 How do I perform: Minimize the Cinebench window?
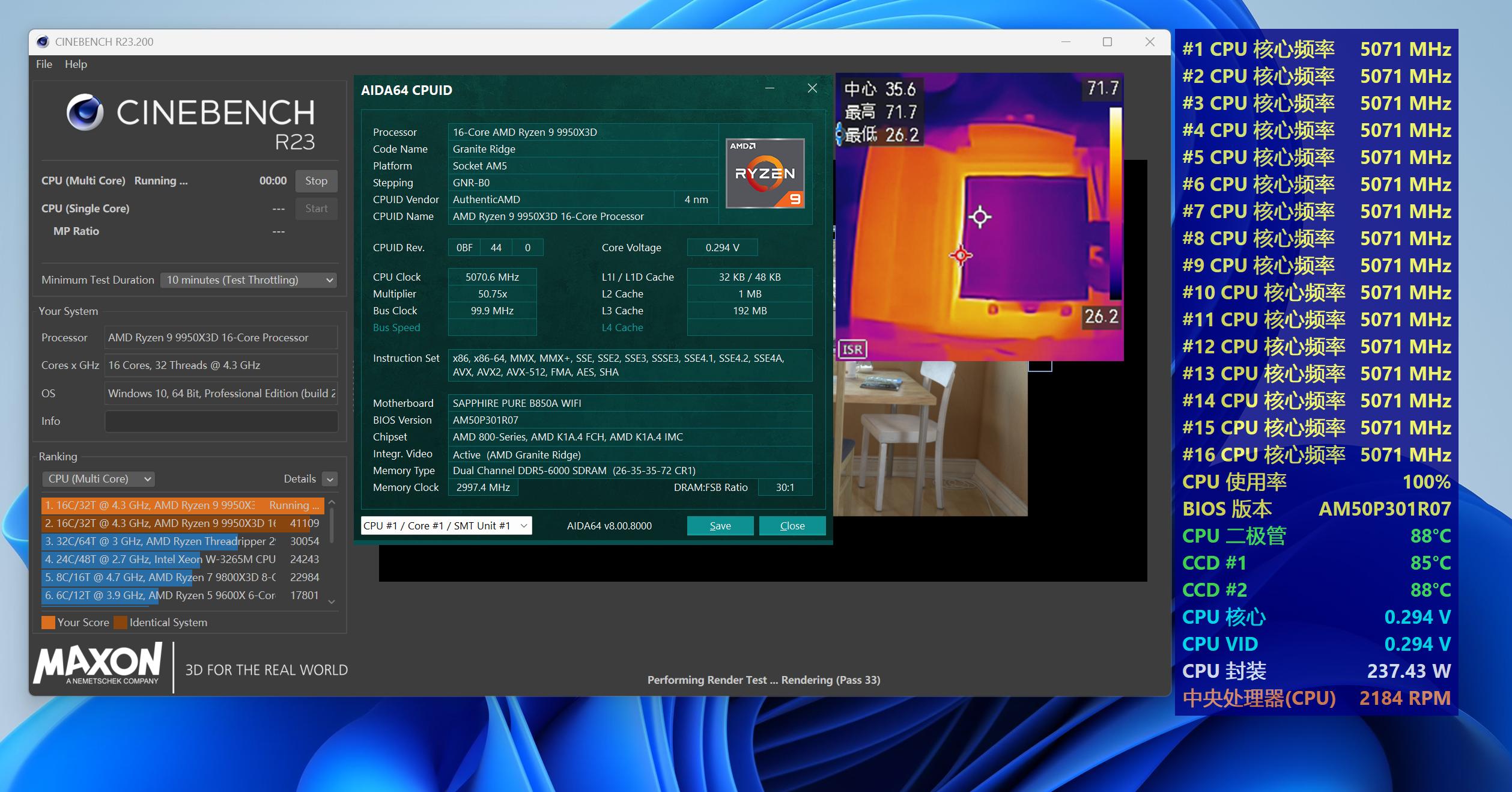point(1066,41)
